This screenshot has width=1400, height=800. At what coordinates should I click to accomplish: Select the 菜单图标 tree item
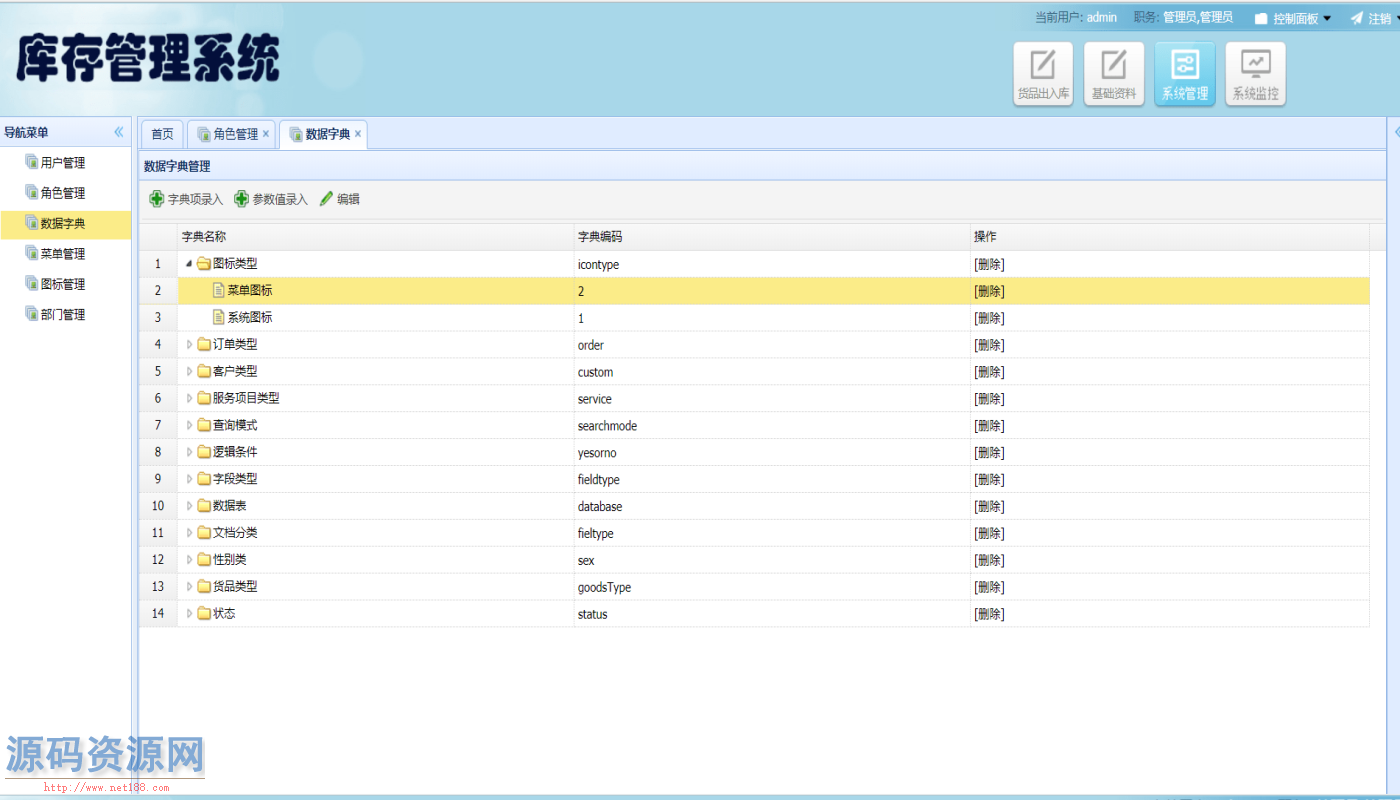tap(249, 291)
